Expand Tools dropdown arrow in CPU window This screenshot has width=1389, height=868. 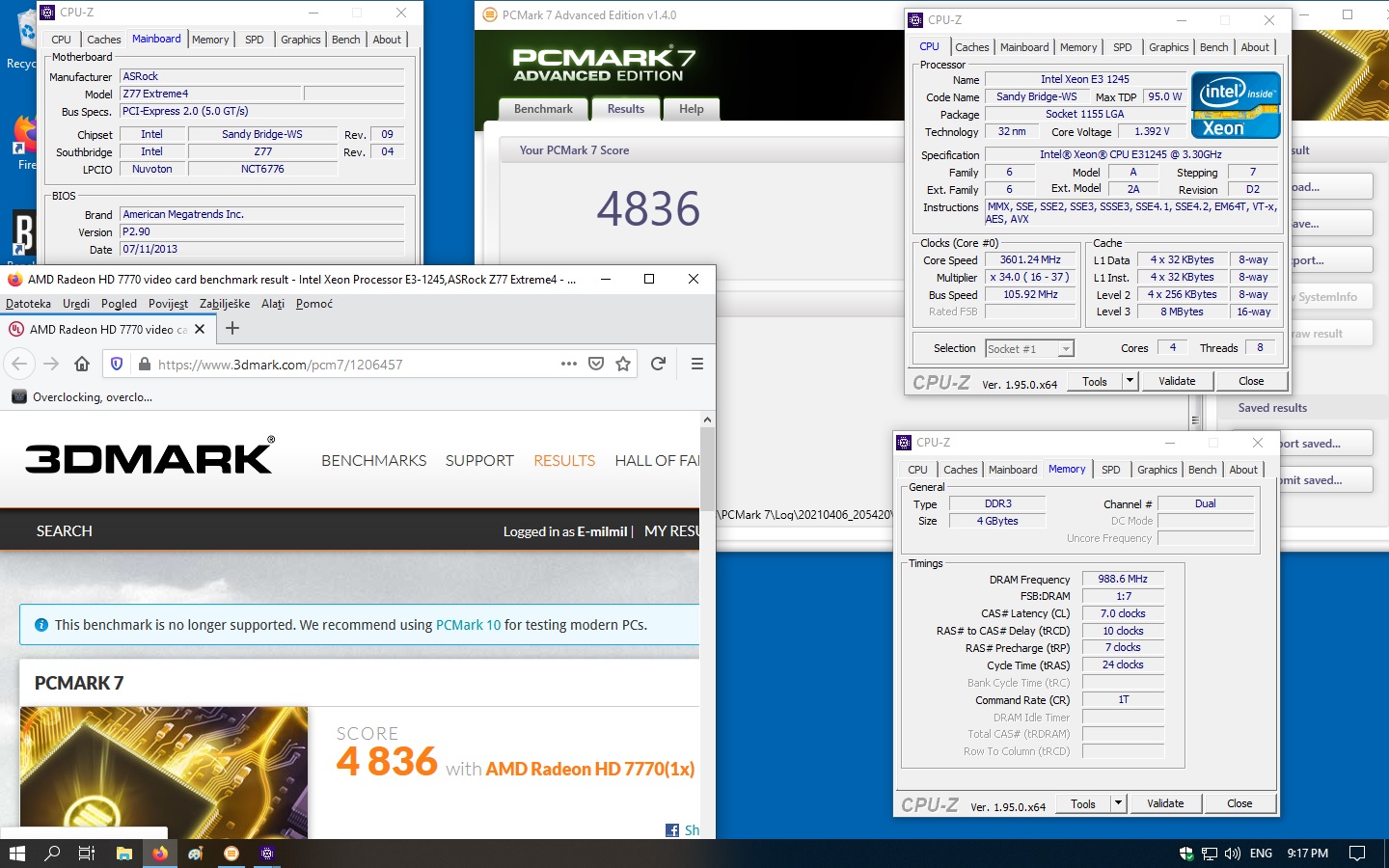[1130, 381]
